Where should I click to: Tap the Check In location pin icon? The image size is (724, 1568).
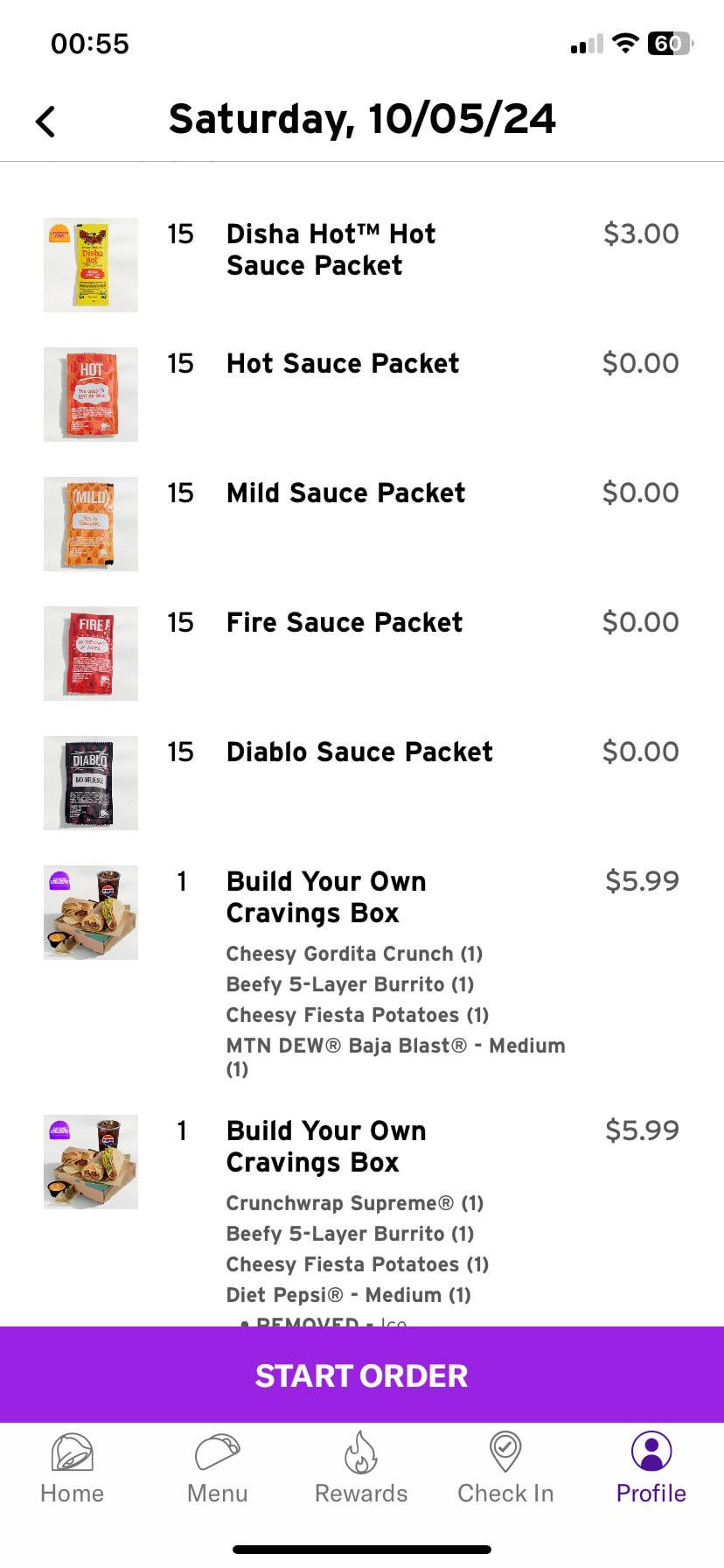(505, 1452)
